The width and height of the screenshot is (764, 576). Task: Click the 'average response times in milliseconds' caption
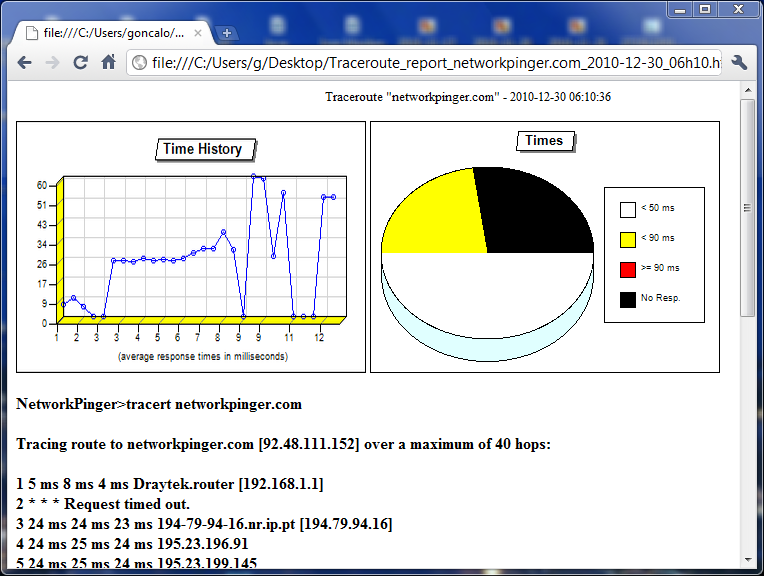click(203, 356)
